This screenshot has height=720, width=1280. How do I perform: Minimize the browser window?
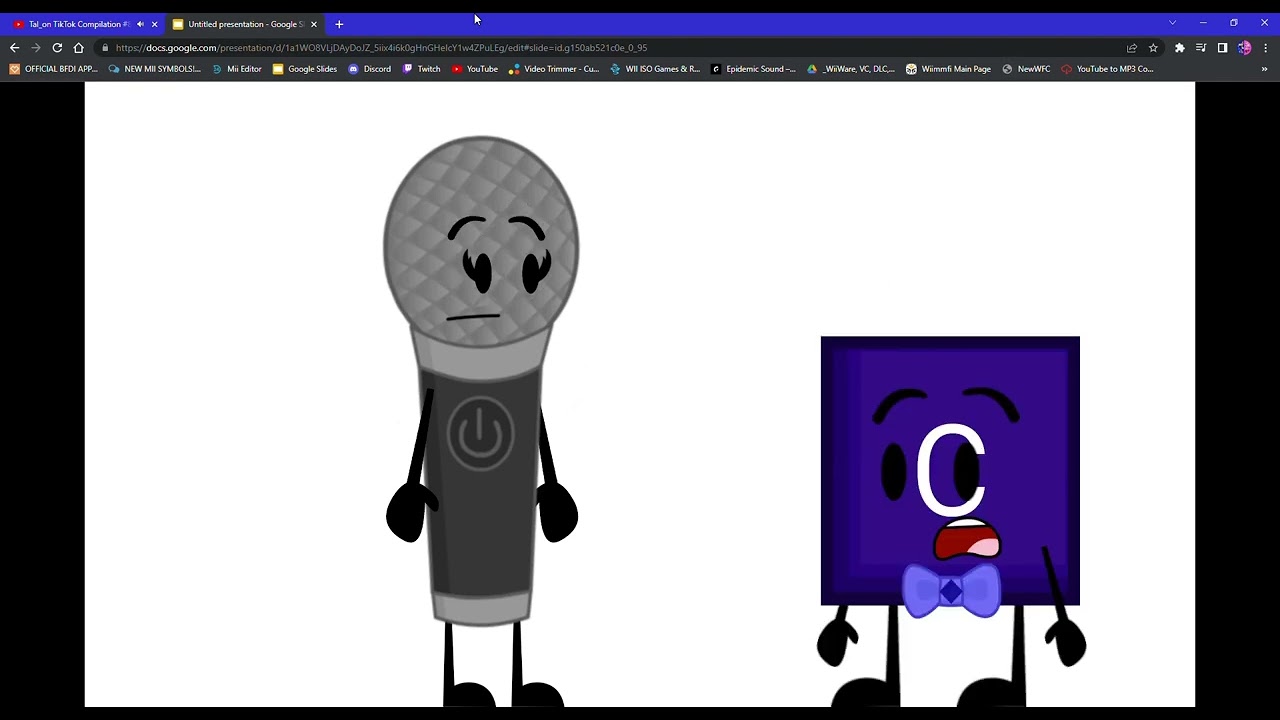click(x=1203, y=22)
